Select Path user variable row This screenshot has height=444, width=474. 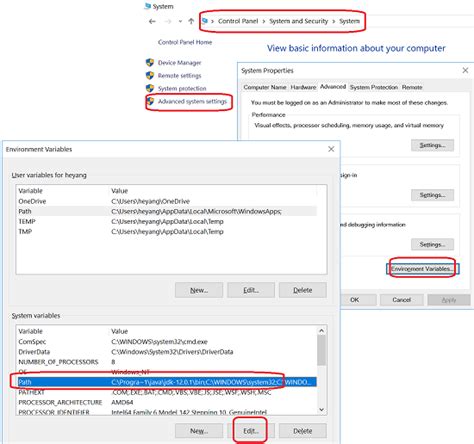[x=166, y=211]
